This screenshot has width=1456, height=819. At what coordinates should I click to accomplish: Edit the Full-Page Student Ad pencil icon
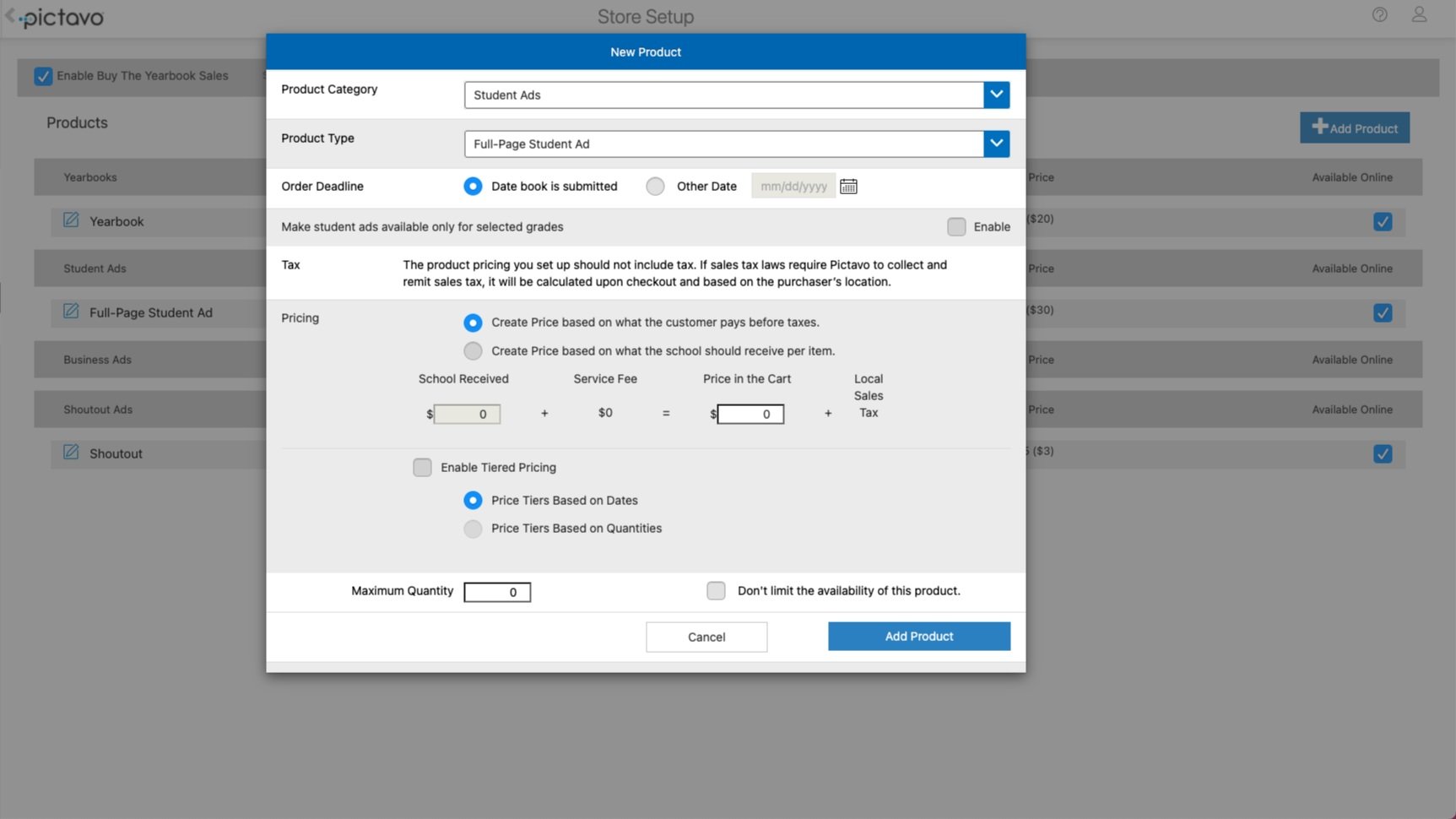pos(71,312)
